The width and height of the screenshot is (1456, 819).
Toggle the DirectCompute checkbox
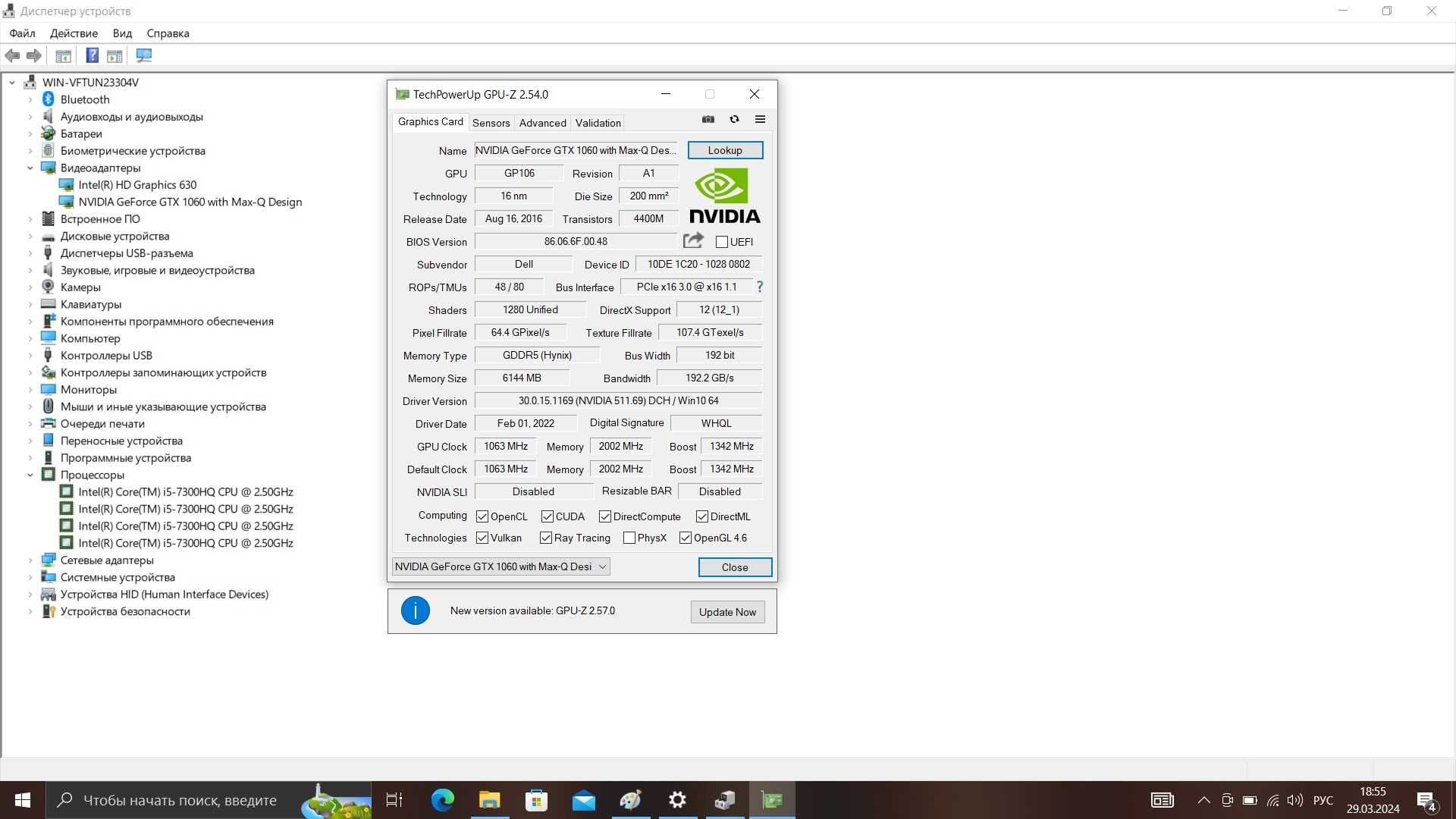coord(605,516)
